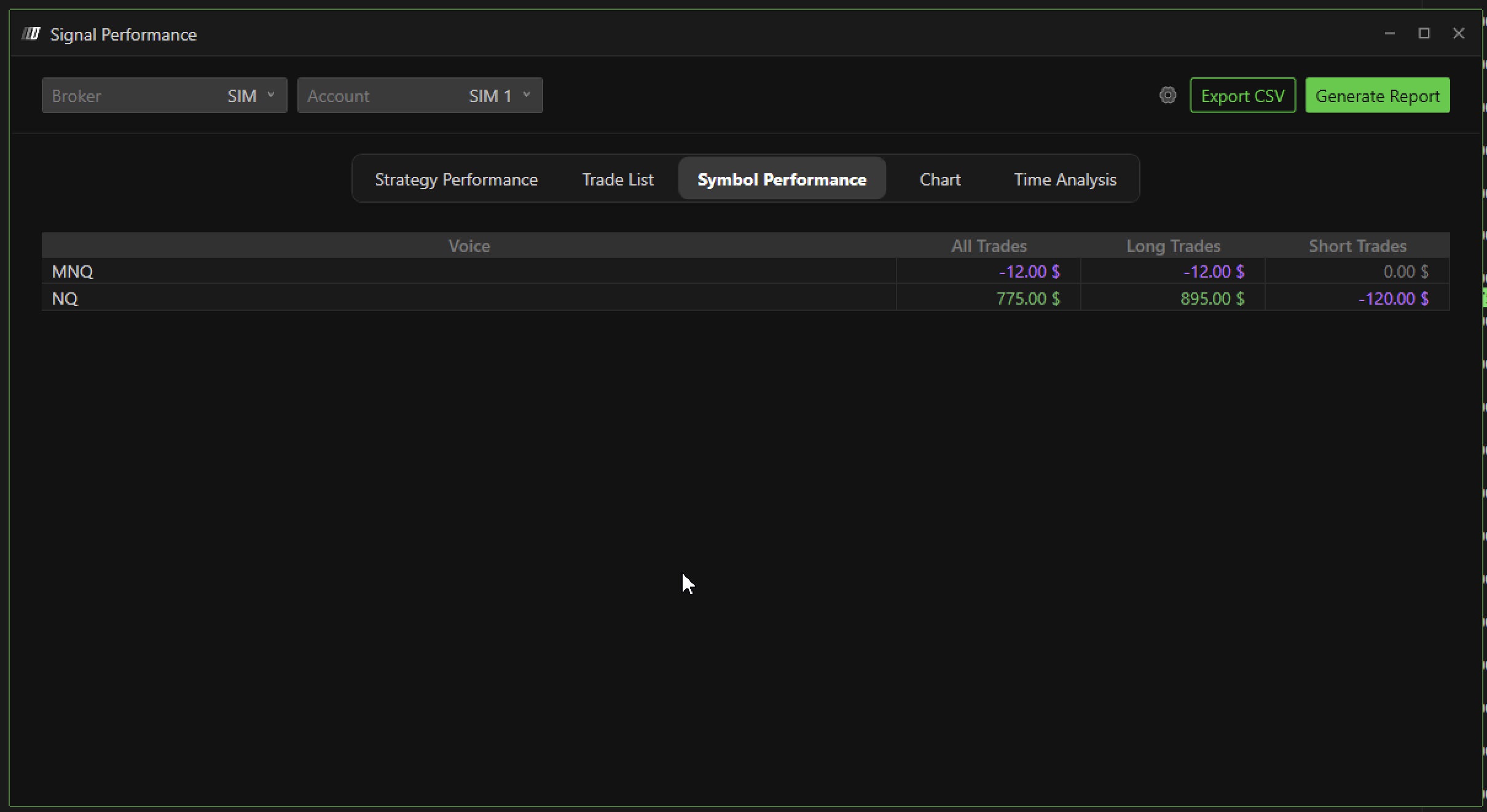The image size is (1487, 812).
Task: Open the Broker SIM dropdown
Action: click(164, 95)
